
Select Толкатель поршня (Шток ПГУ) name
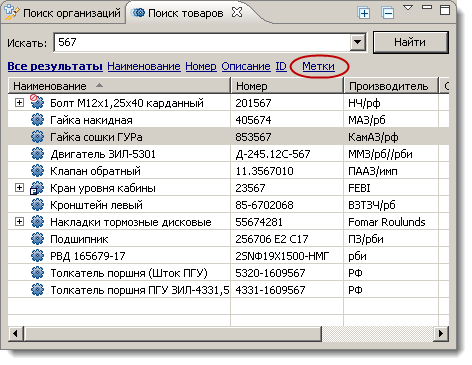point(129,273)
